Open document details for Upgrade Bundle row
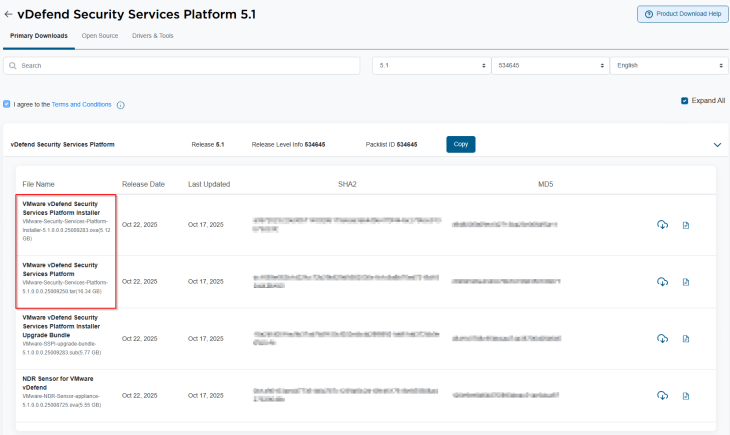This screenshot has width=730, height=435. click(x=686, y=339)
